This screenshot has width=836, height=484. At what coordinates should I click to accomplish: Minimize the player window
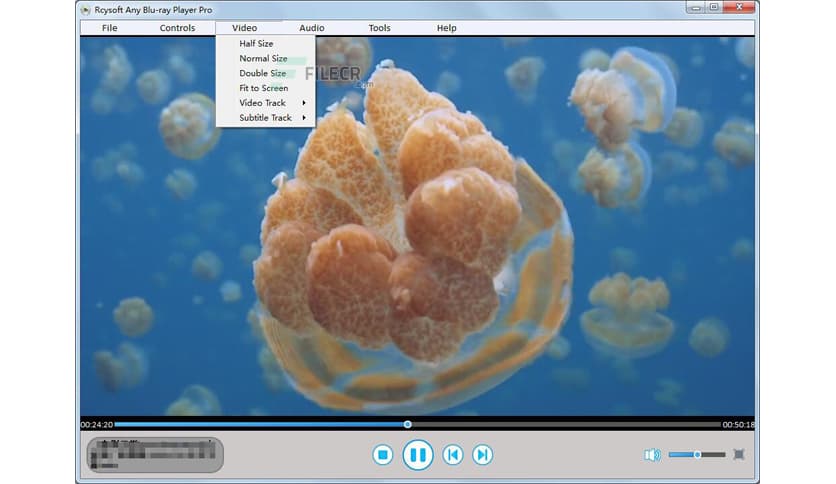695,7
